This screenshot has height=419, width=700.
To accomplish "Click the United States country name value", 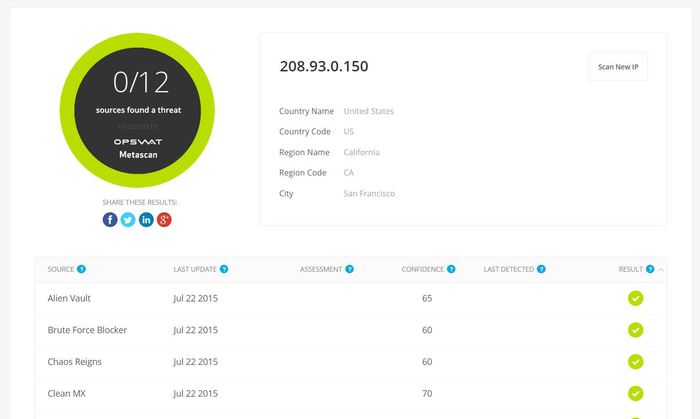I will pos(369,111).
